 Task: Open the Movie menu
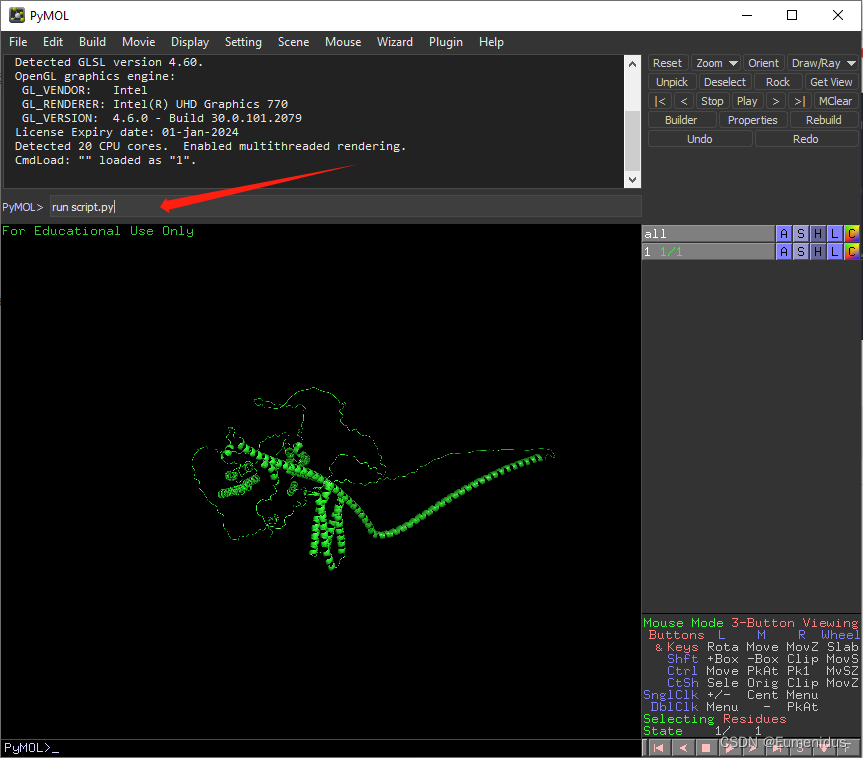[139, 42]
